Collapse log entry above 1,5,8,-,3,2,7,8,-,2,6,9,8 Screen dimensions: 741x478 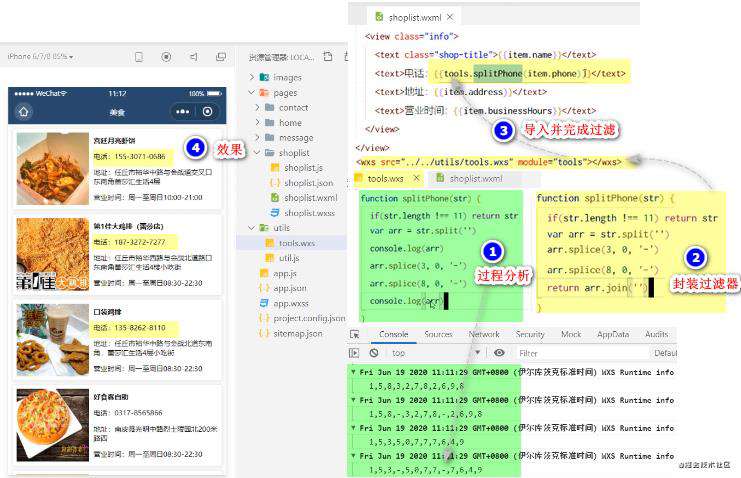[353, 400]
